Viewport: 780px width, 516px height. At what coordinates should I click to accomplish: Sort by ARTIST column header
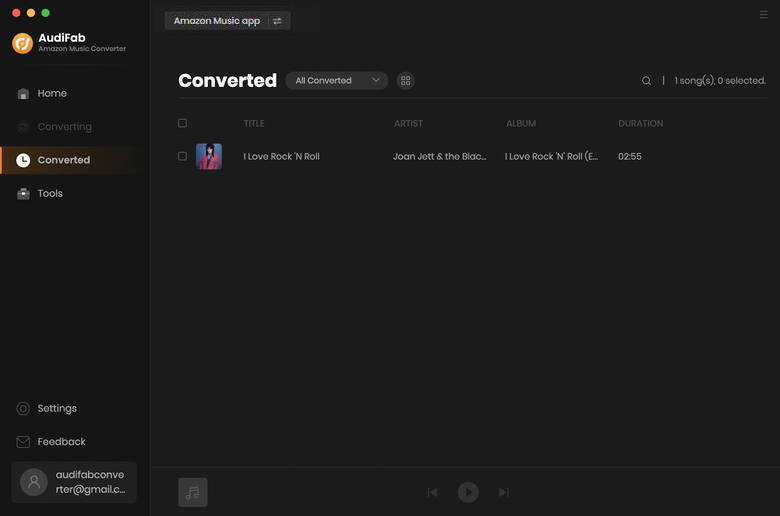(408, 123)
